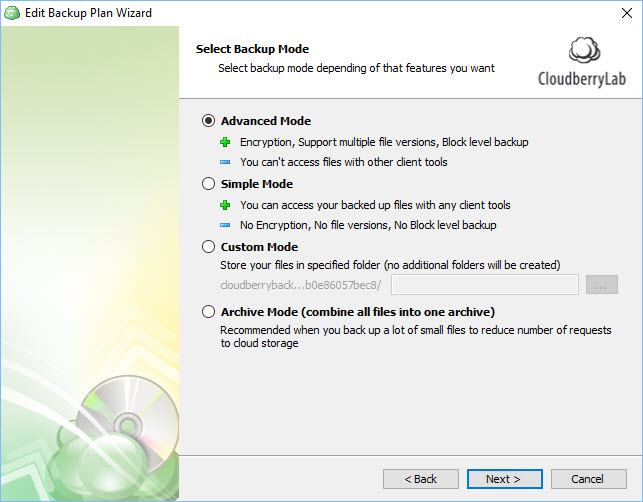Click blue minus icon under Advanced Mode
Viewport: 643px width, 502px height.
225,162
